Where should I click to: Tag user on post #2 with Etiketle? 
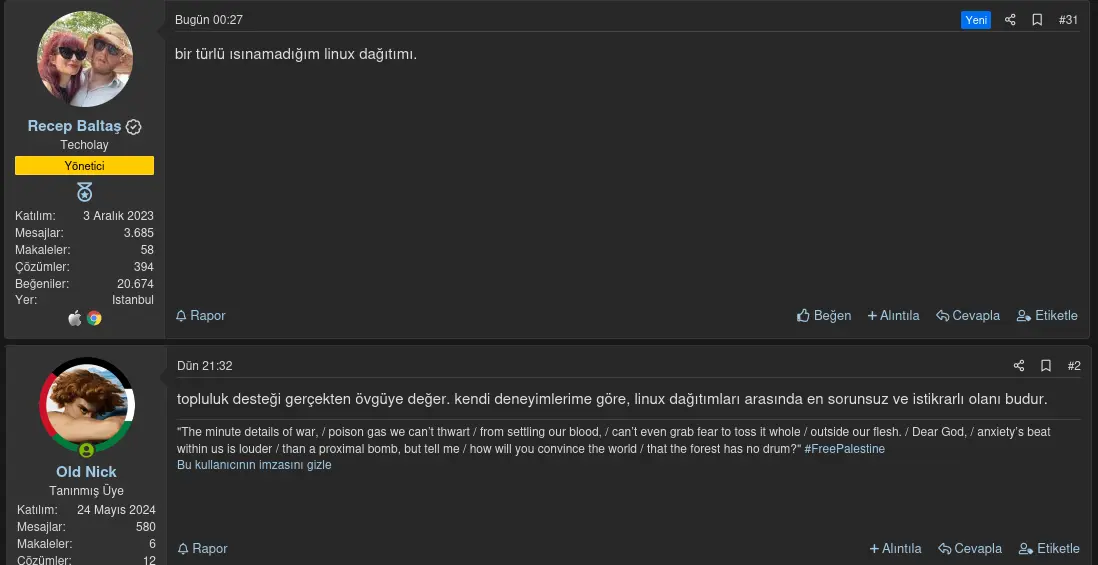1049,548
